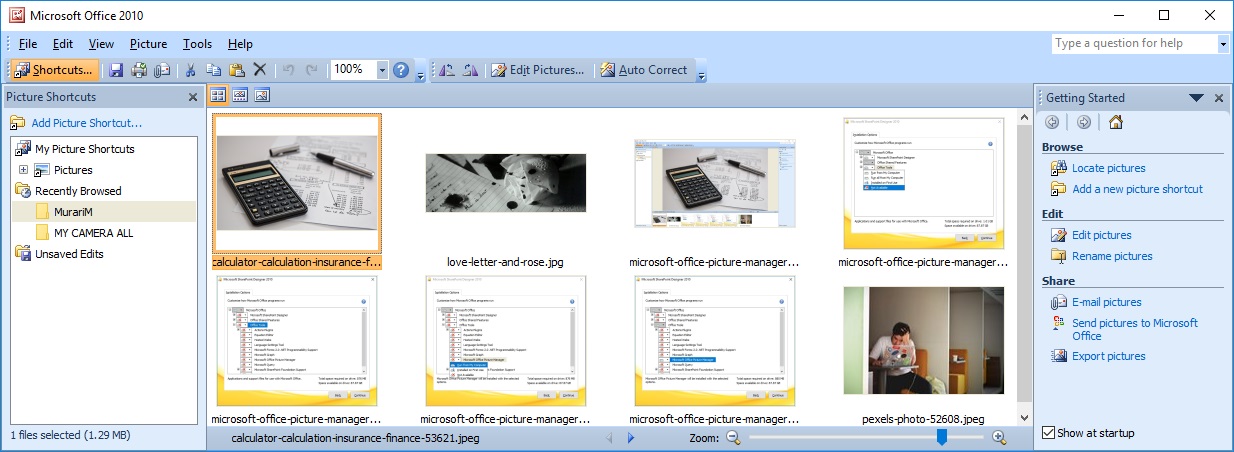Open help question box dropdown arrow
Screen dimensions: 1234x452
click(1222, 44)
